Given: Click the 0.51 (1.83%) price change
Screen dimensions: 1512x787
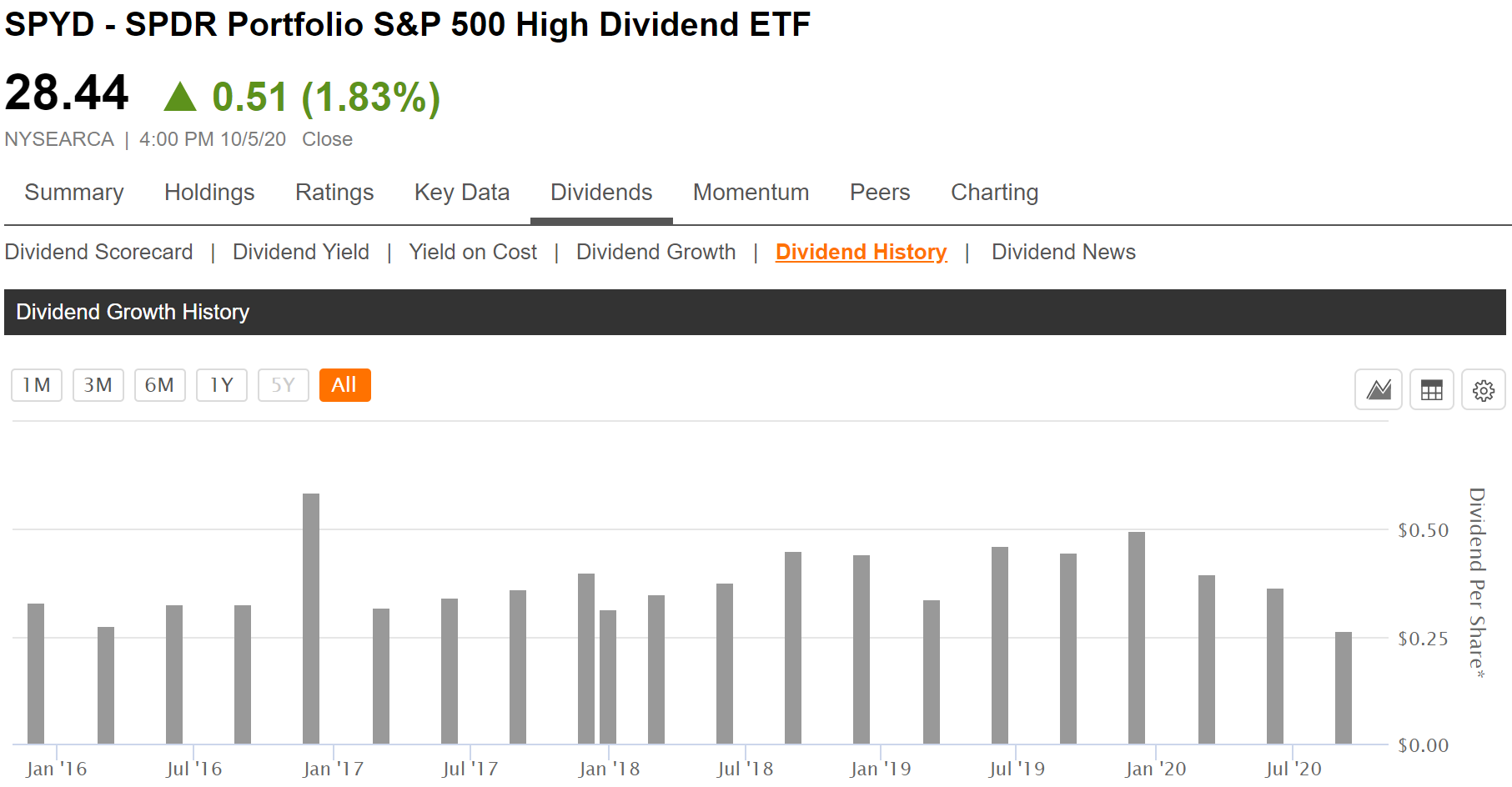Looking at the screenshot, I should click(x=326, y=97).
